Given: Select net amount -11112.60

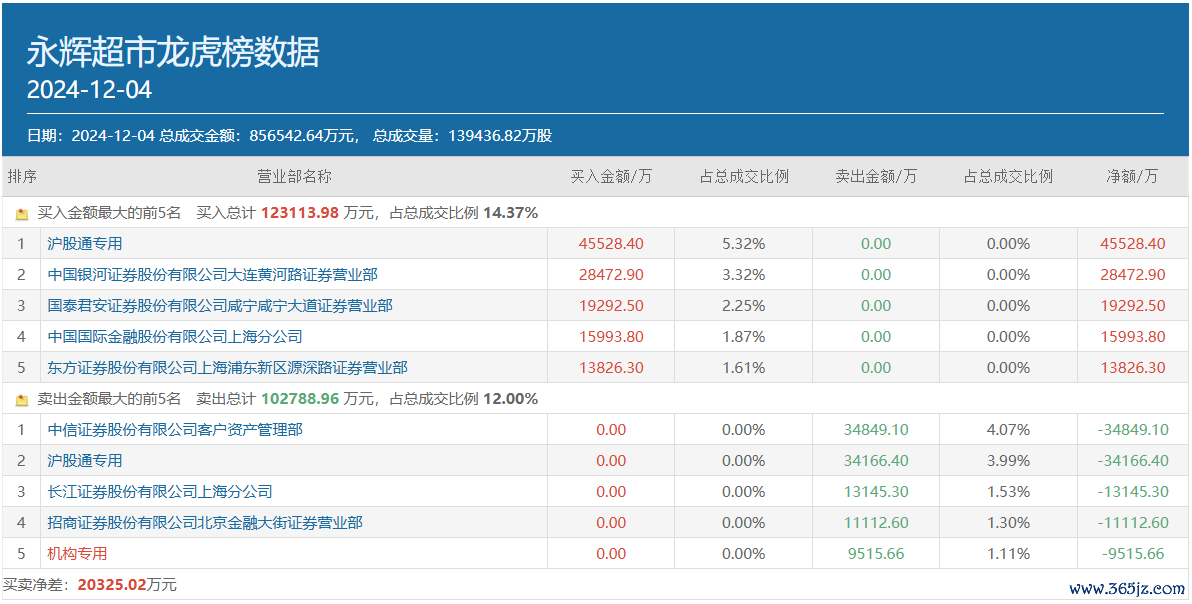Looking at the screenshot, I should [x=1133, y=523].
